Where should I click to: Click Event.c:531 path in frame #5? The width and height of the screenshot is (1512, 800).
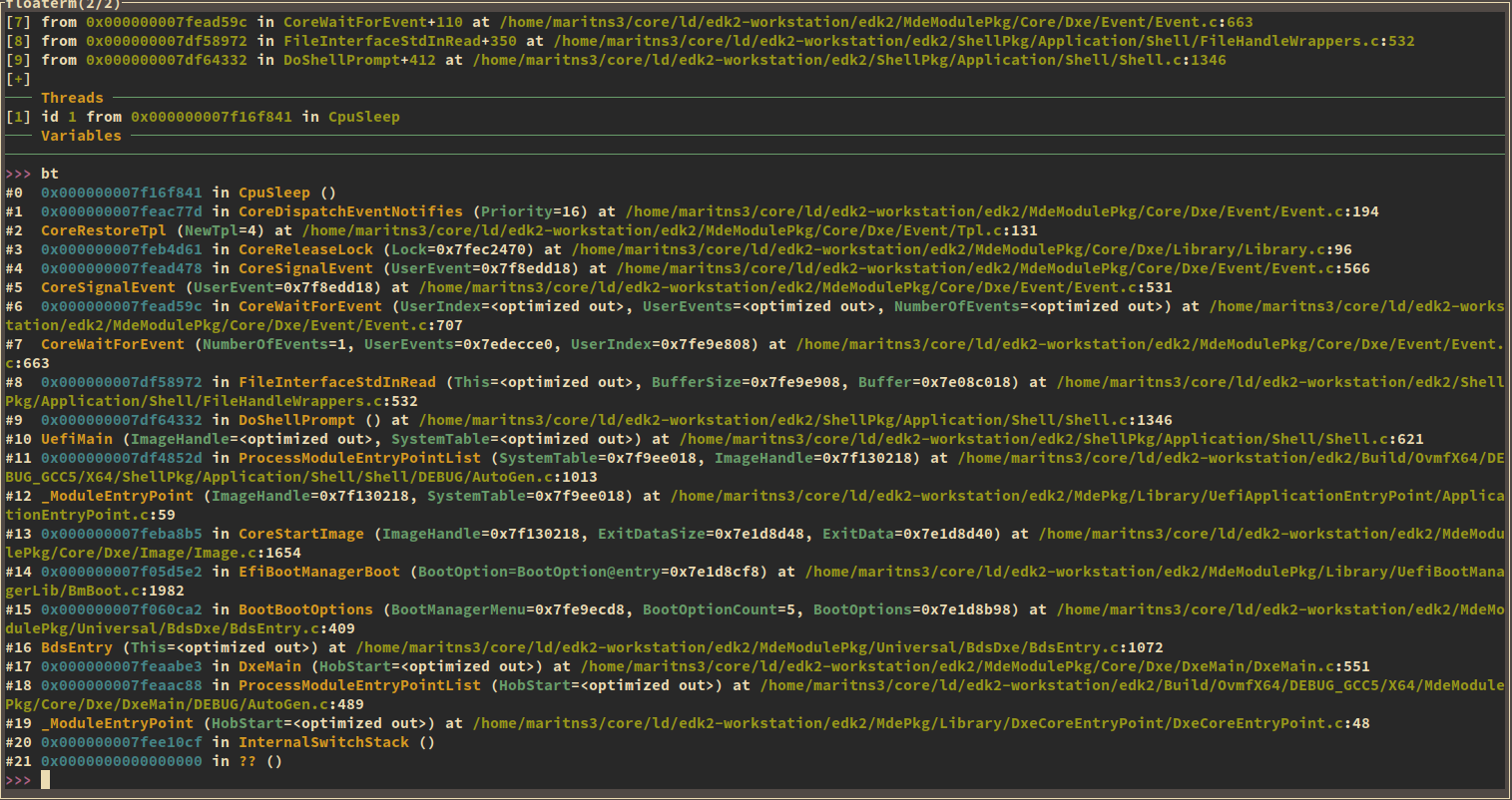tap(795, 287)
